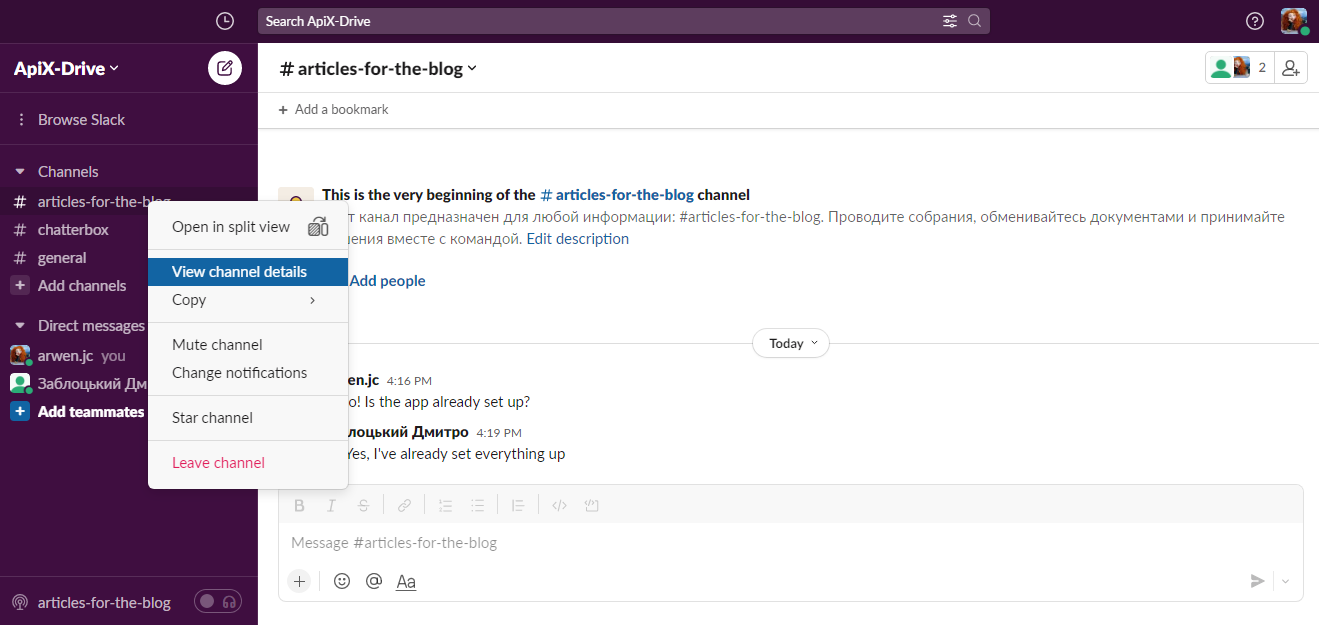Open the user profile avatar
Image resolution: width=1319 pixels, height=625 pixels.
coord(1294,21)
